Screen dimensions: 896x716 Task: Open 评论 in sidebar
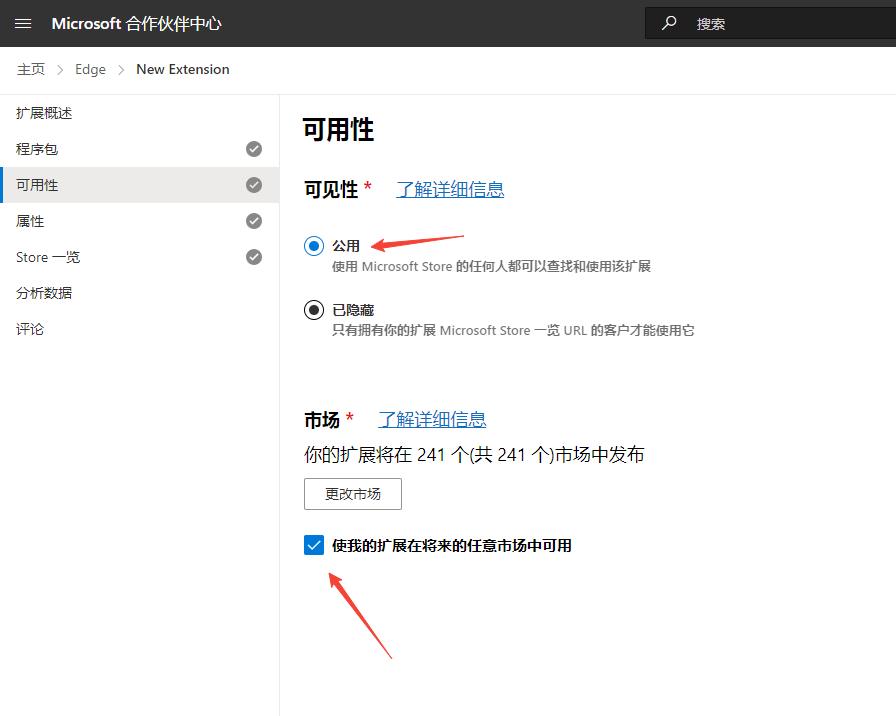[x=139, y=329]
